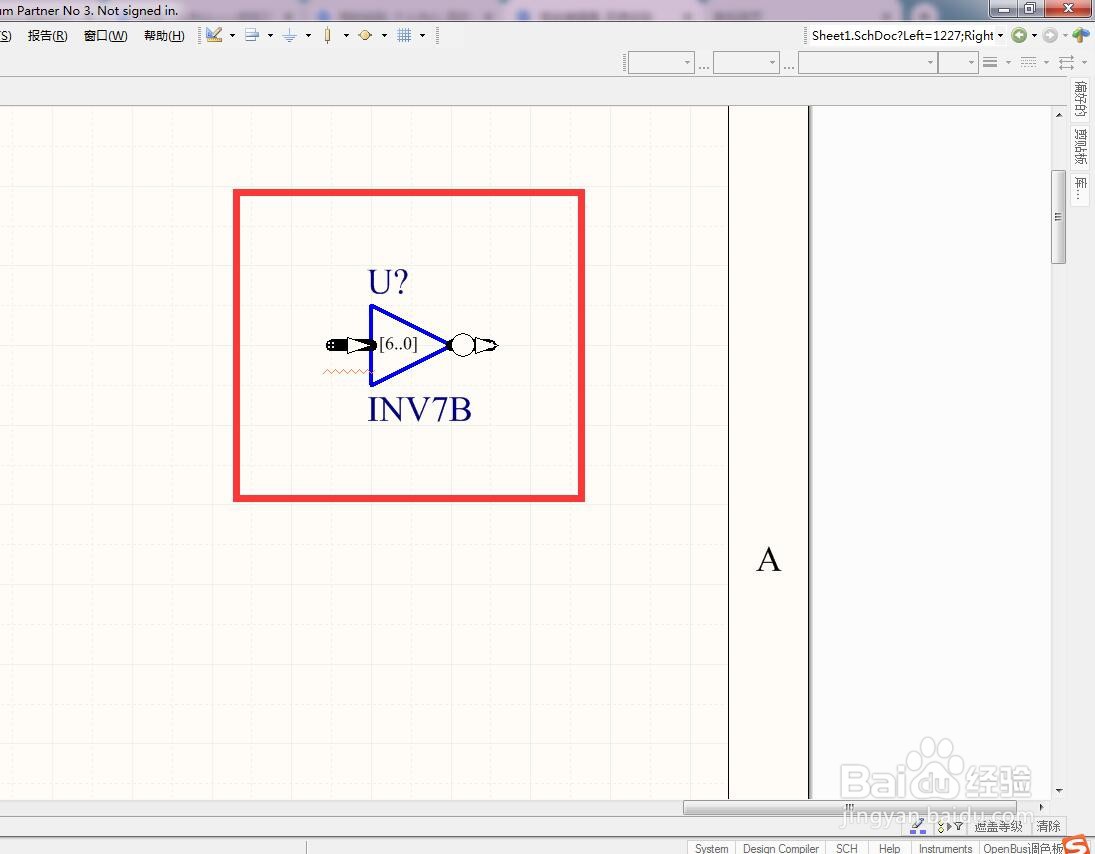Open the 窗口(W) menu
This screenshot has height=854, width=1095.
click(105, 36)
